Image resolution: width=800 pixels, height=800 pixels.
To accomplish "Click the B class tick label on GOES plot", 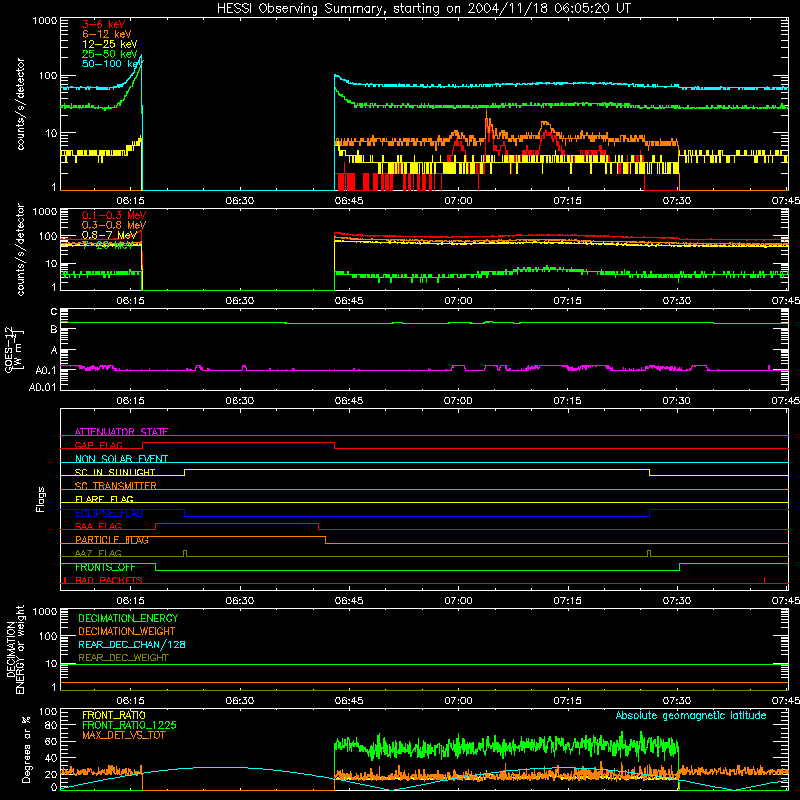I will pos(54,330).
